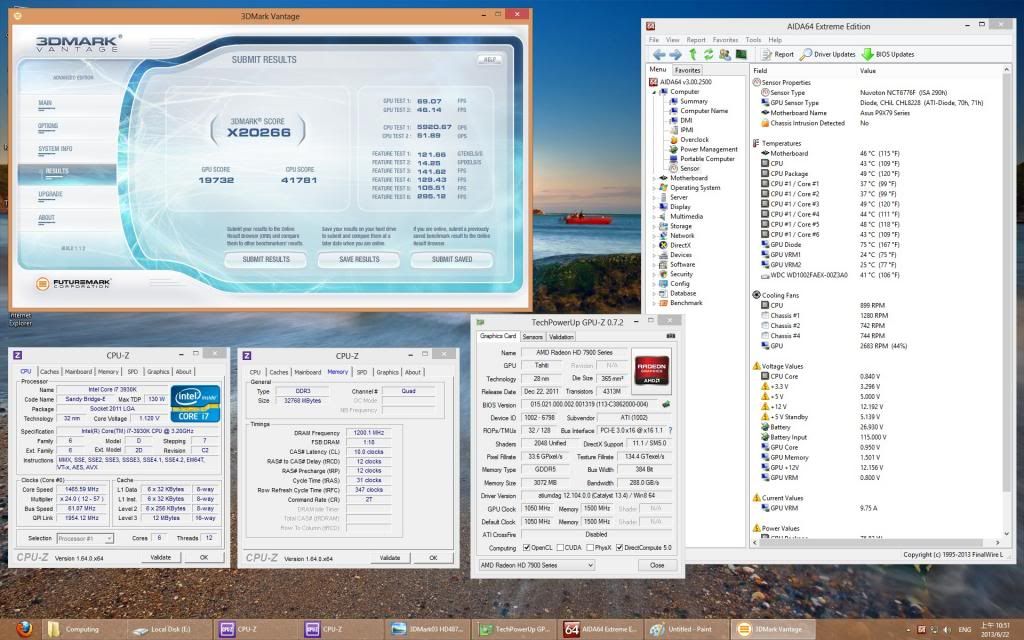This screenshot has height=640, width=1024.
Task: Refresh AIDA64 with green circular arrows icon
Action: point(709,54)
